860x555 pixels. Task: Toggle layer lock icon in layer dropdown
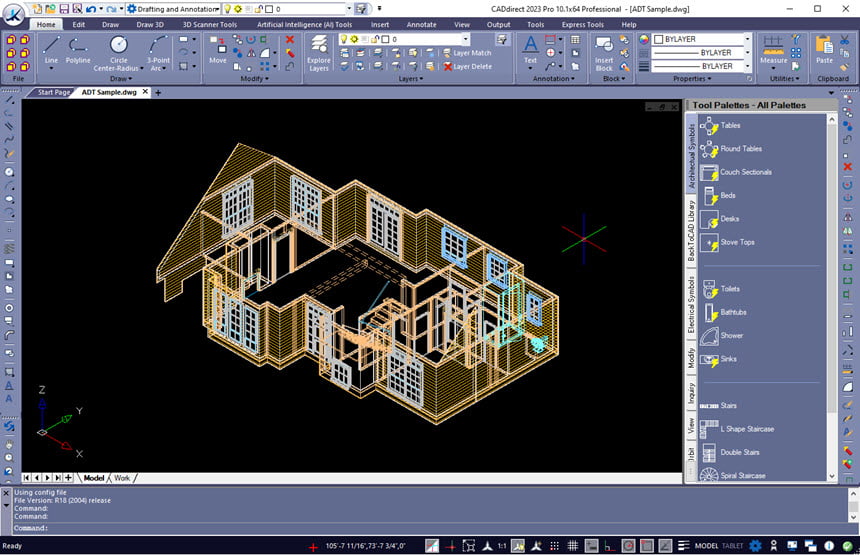click(375, 39)
